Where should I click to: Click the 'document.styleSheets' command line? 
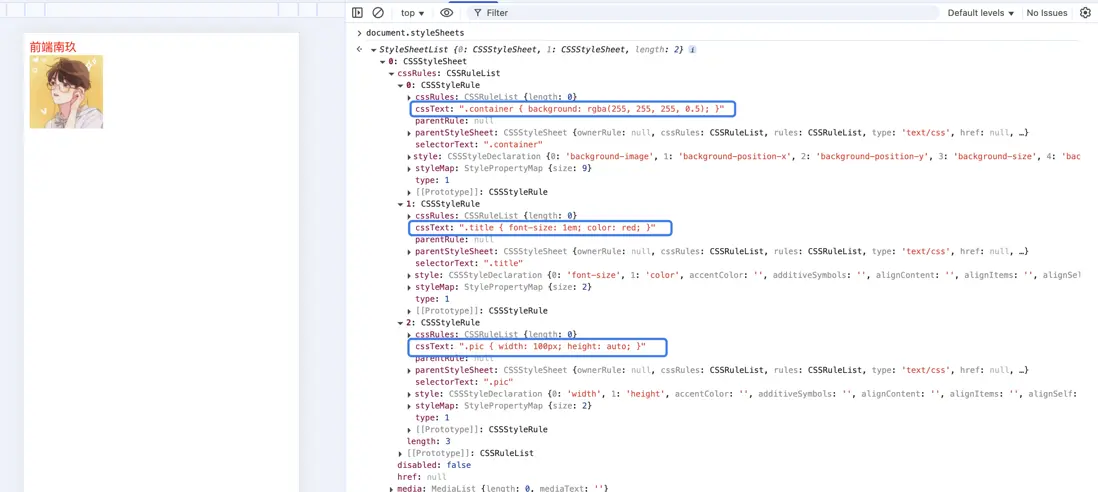415,33
